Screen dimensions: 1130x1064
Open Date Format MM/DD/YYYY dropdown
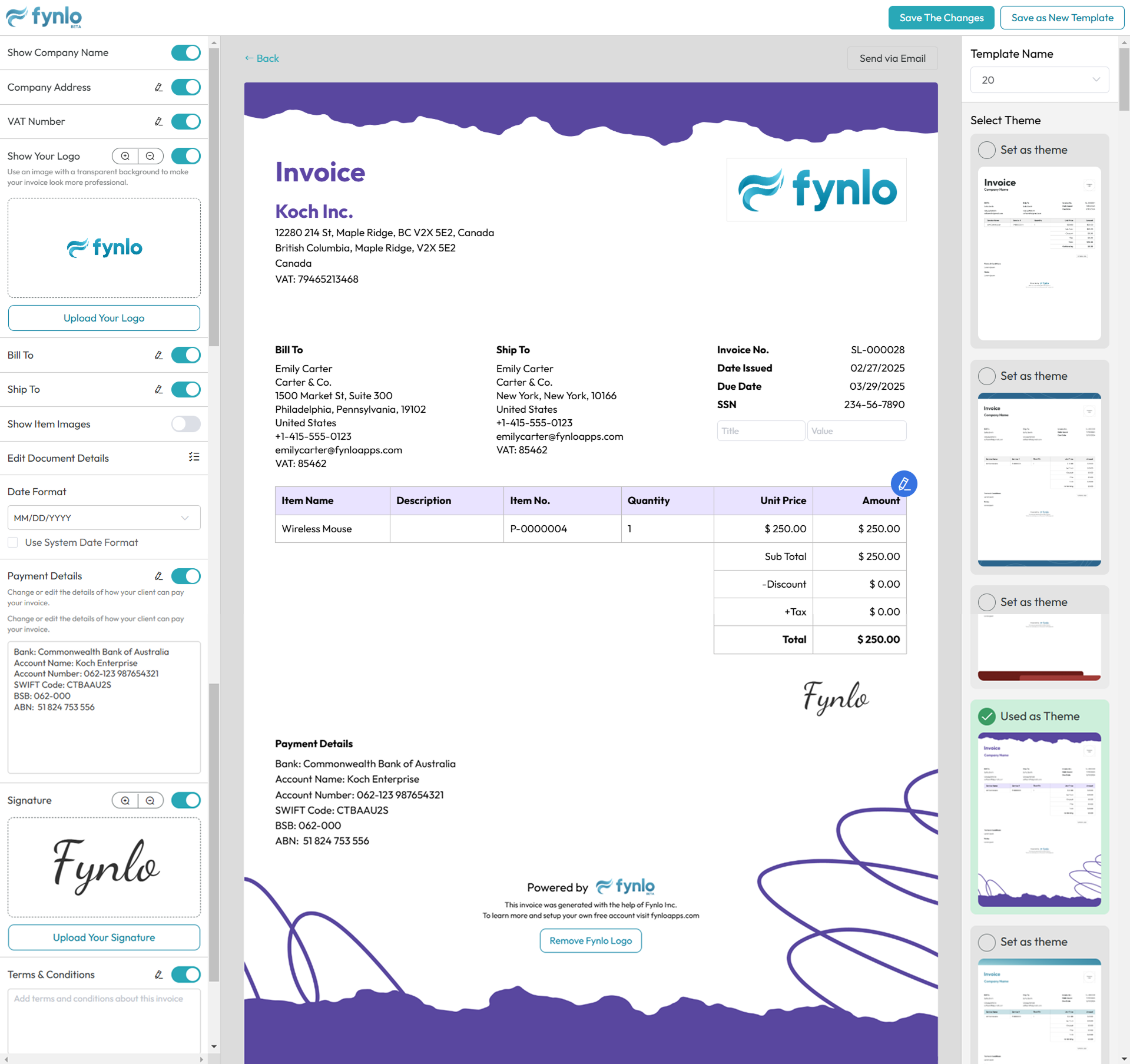click(104, 518)
